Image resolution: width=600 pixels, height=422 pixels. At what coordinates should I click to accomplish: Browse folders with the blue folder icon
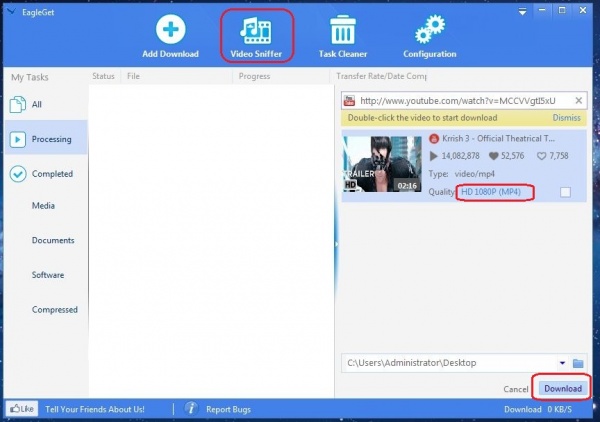click(x=578, y=363)
